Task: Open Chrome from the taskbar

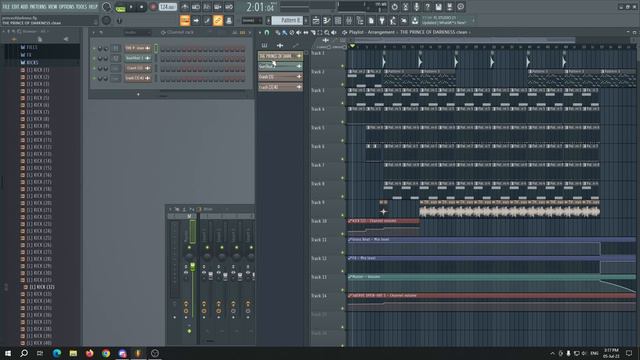Action: pos(106,353)
